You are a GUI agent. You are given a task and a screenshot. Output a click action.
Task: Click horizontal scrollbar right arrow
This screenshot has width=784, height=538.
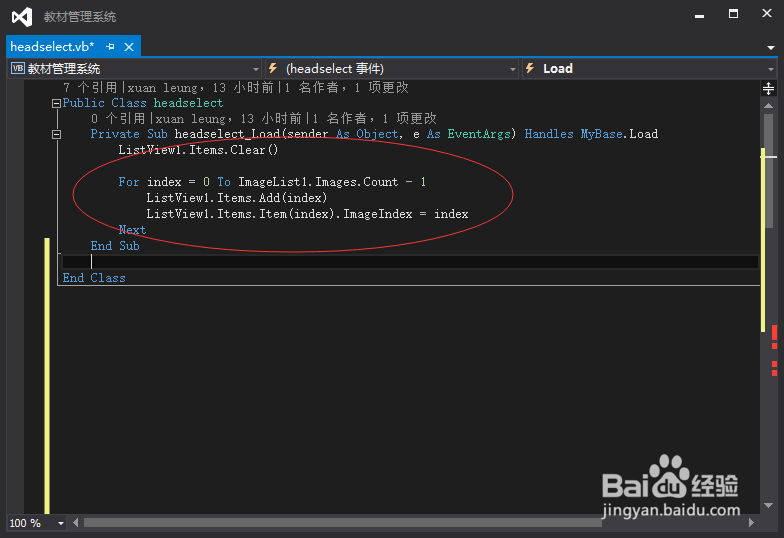coord(751,522)
